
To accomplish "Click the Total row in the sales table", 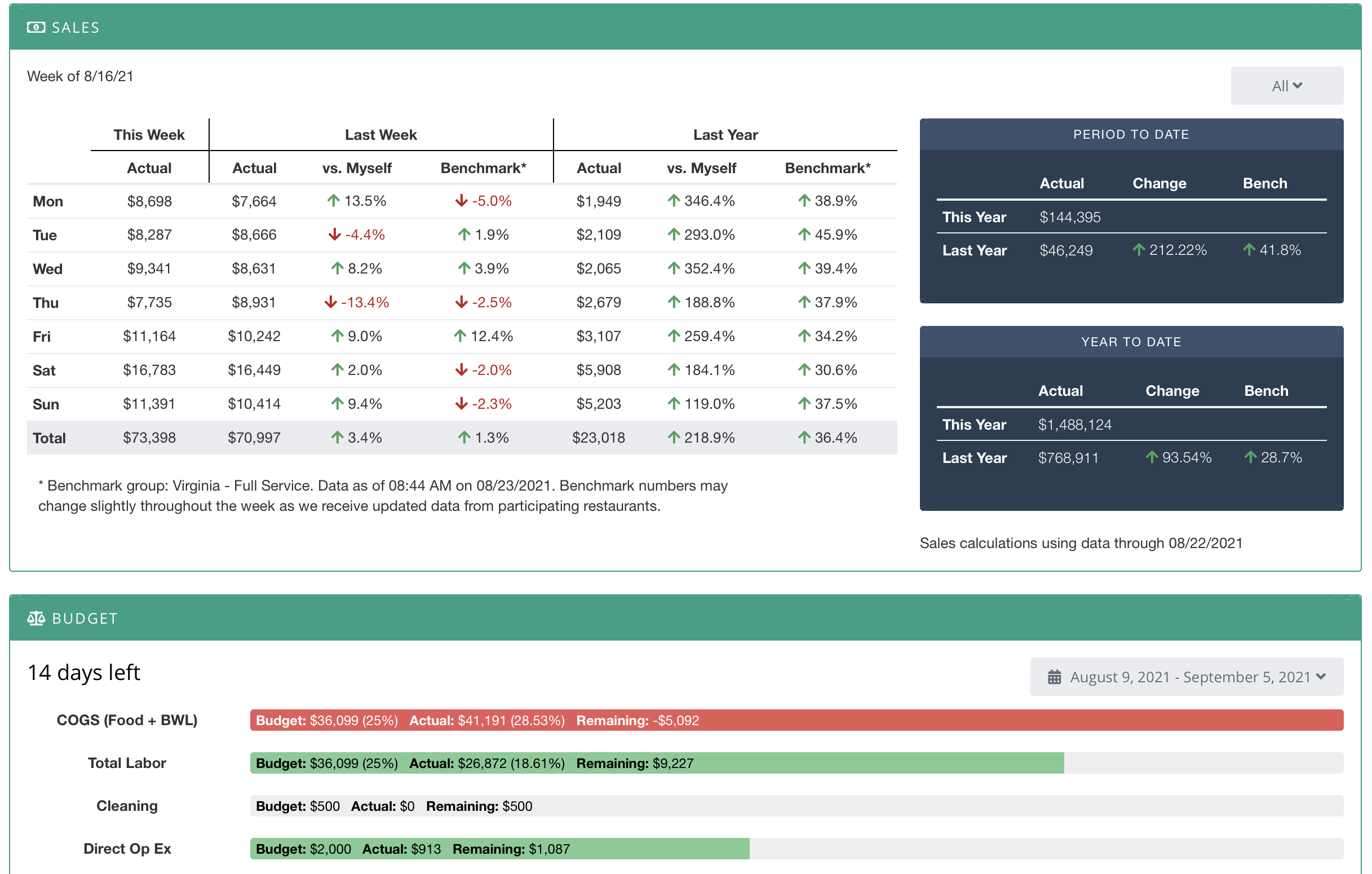I will coord(49,438).
